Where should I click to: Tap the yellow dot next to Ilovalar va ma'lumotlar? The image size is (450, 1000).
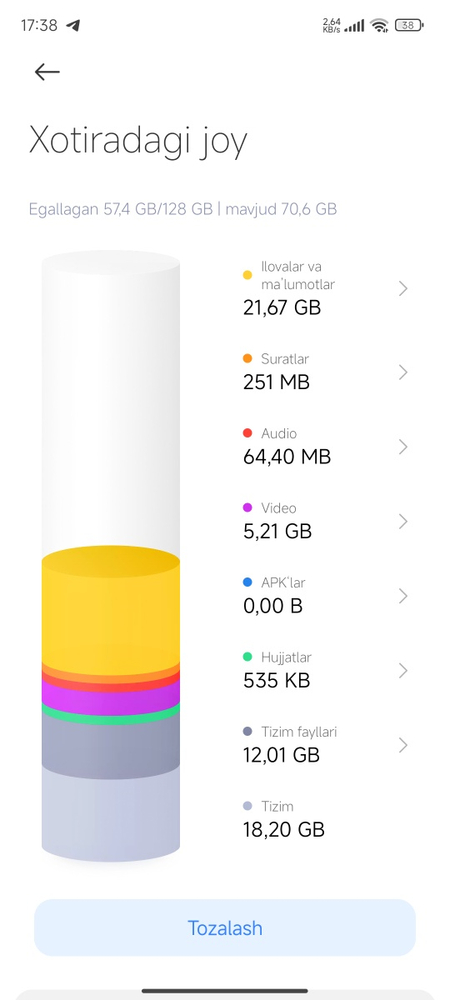click(248, 276)
